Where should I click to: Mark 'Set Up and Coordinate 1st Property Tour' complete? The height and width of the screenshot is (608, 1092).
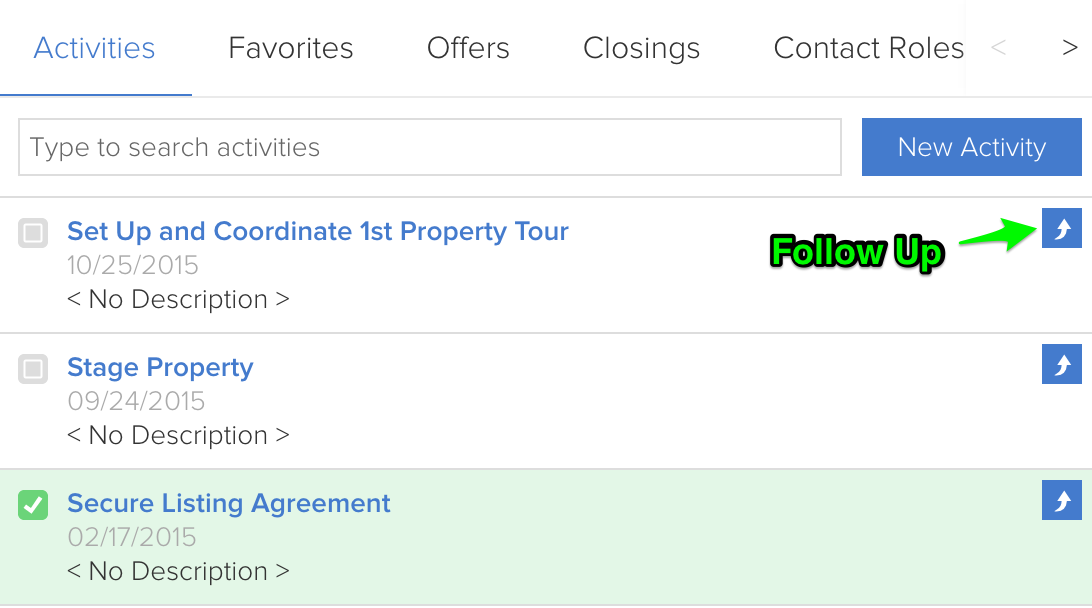point(33,232)
